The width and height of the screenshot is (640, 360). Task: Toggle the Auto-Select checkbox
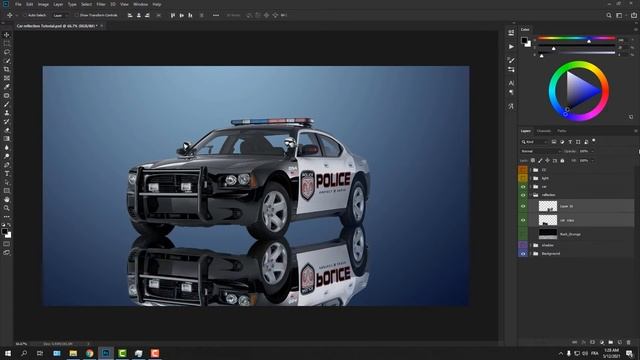tap(25, 15)
